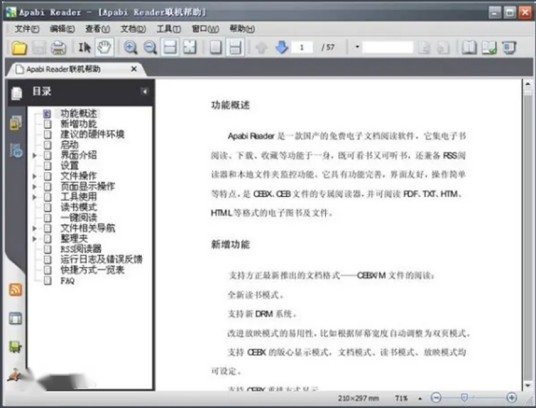Open the orange RSS reader sidebar icon
The height and width of the screenshot is (408, 536).
pos(15,290)
